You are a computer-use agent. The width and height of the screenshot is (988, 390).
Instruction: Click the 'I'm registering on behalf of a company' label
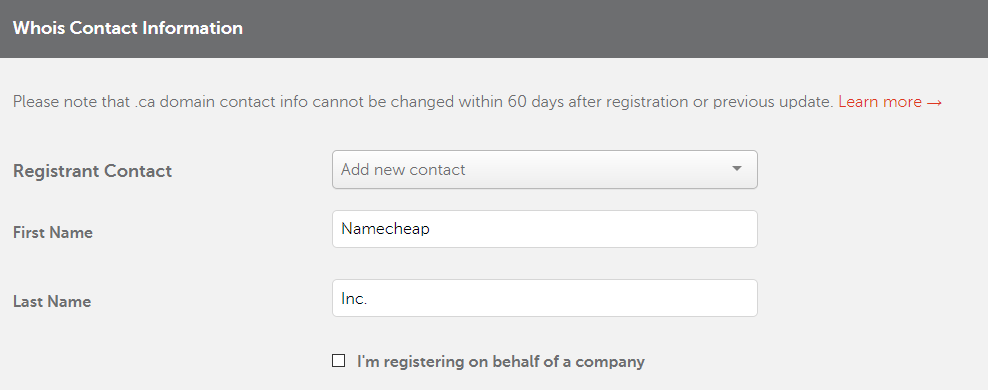pos(500,362)
